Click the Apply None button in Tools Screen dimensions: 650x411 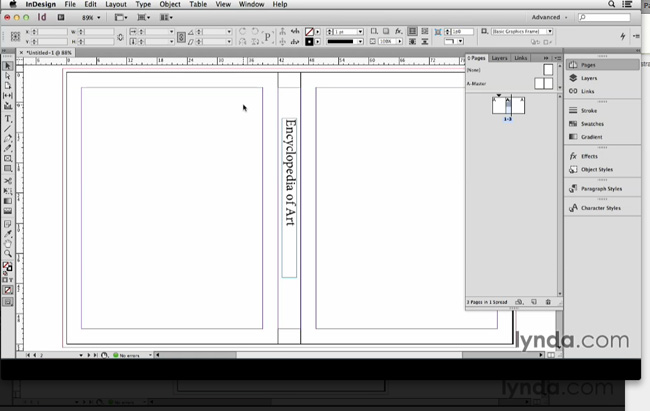tap(8, 290)
